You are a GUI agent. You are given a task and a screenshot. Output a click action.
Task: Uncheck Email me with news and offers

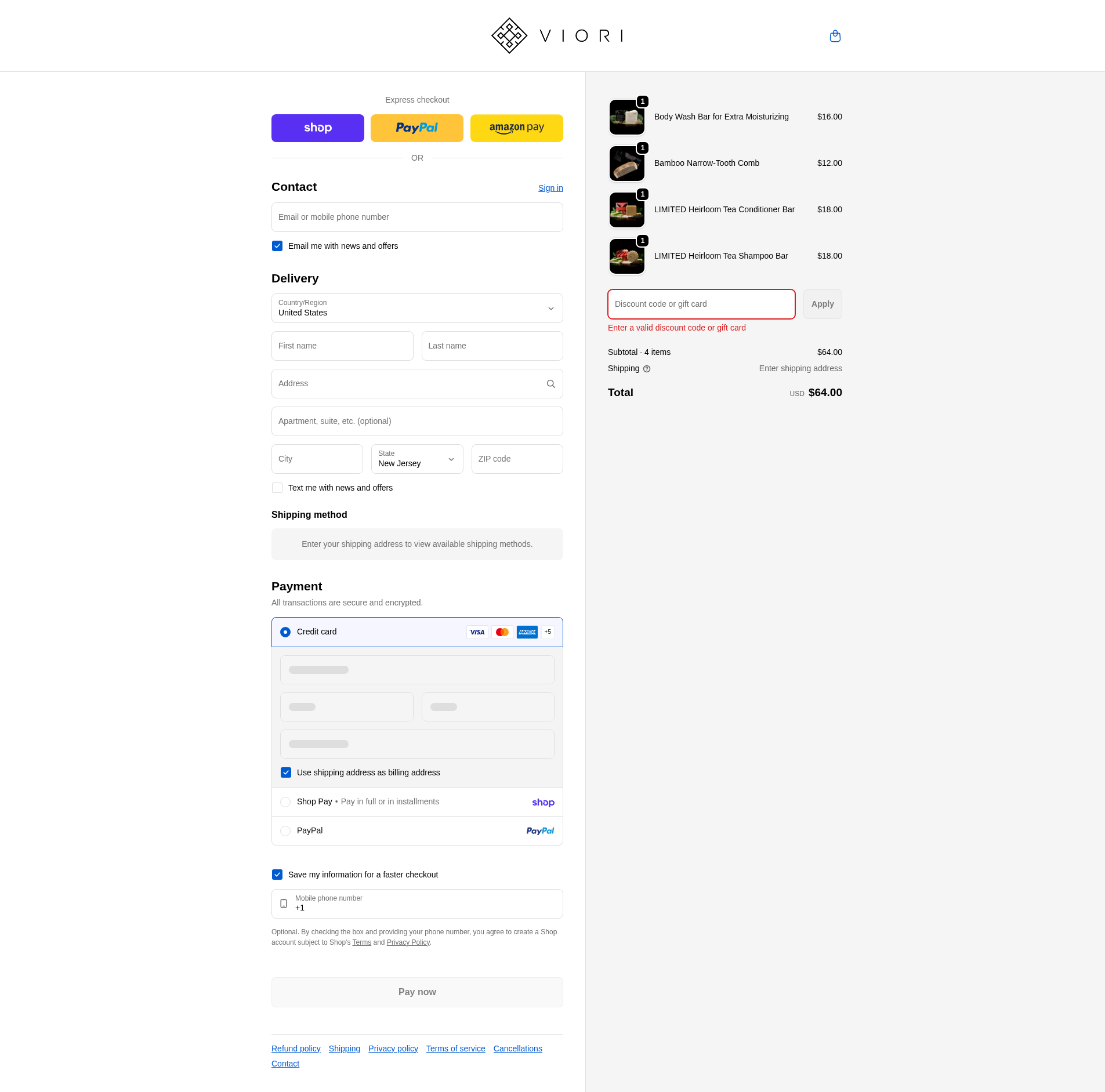point(277,246)
